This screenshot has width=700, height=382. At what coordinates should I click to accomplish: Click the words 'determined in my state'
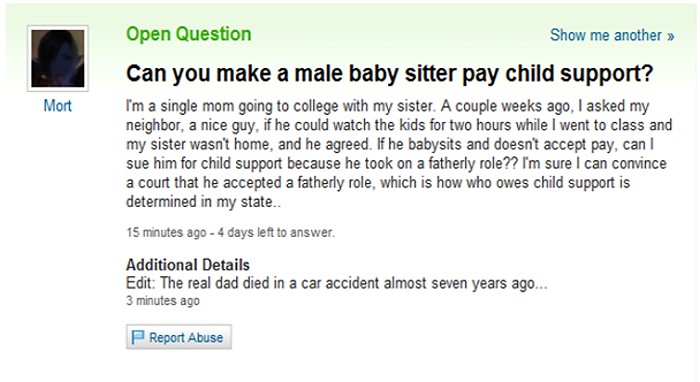[199, 202]
